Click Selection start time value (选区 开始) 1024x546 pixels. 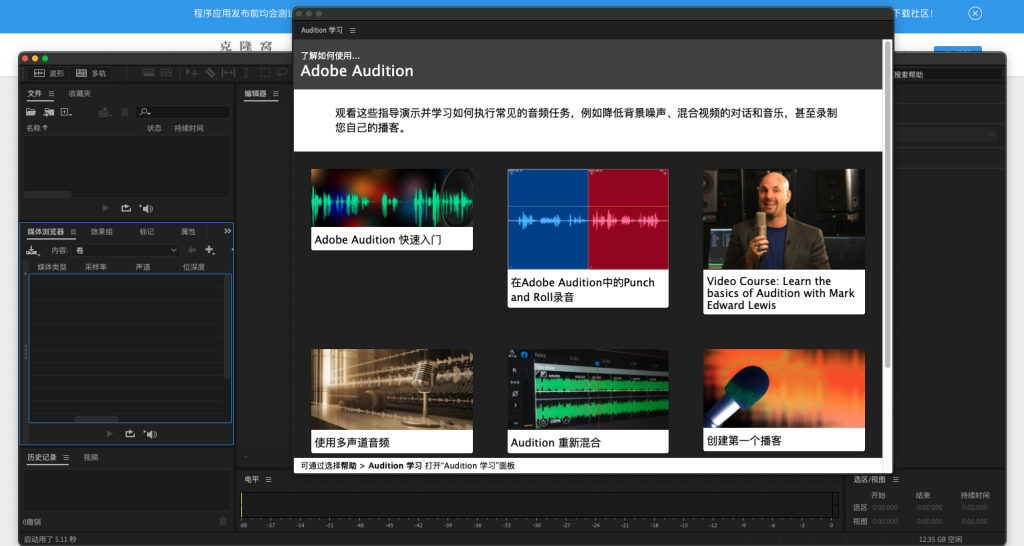pos(885,507)
